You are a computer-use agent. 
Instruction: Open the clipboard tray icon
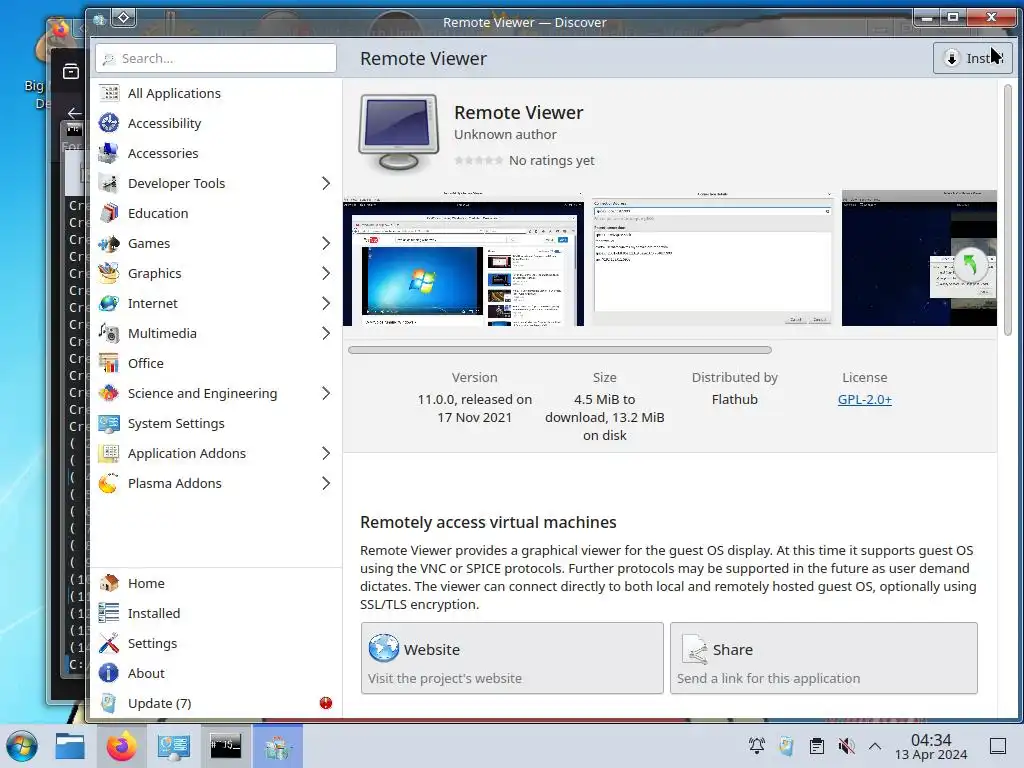(x=816, y=746)
